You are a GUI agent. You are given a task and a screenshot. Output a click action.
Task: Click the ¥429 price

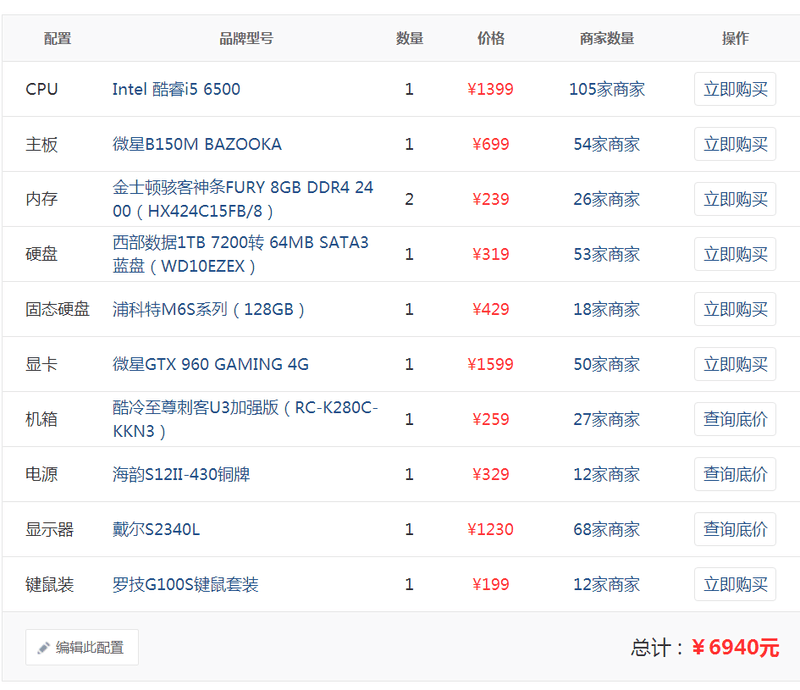click(490, 309)
